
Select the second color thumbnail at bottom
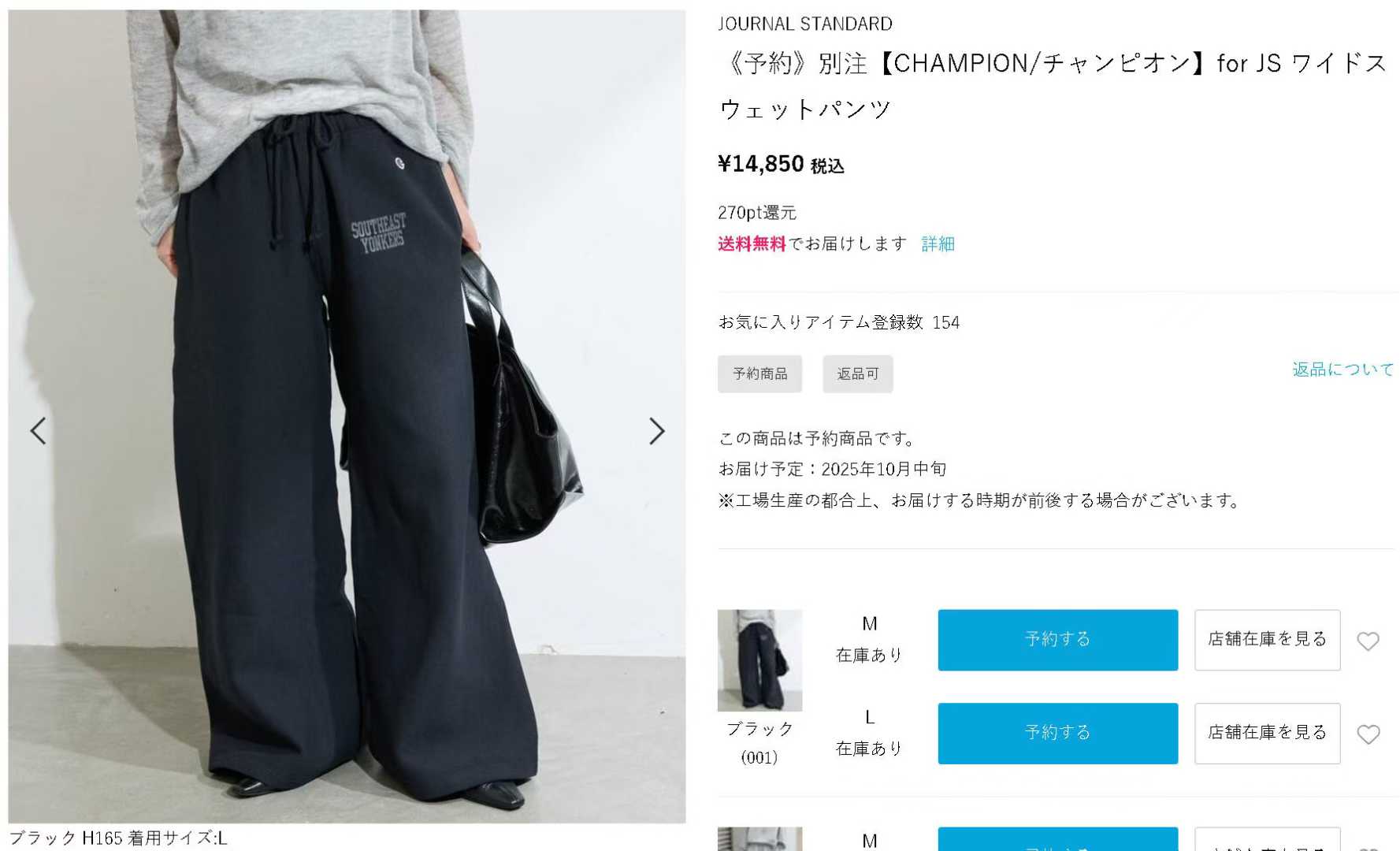point(759,838)
